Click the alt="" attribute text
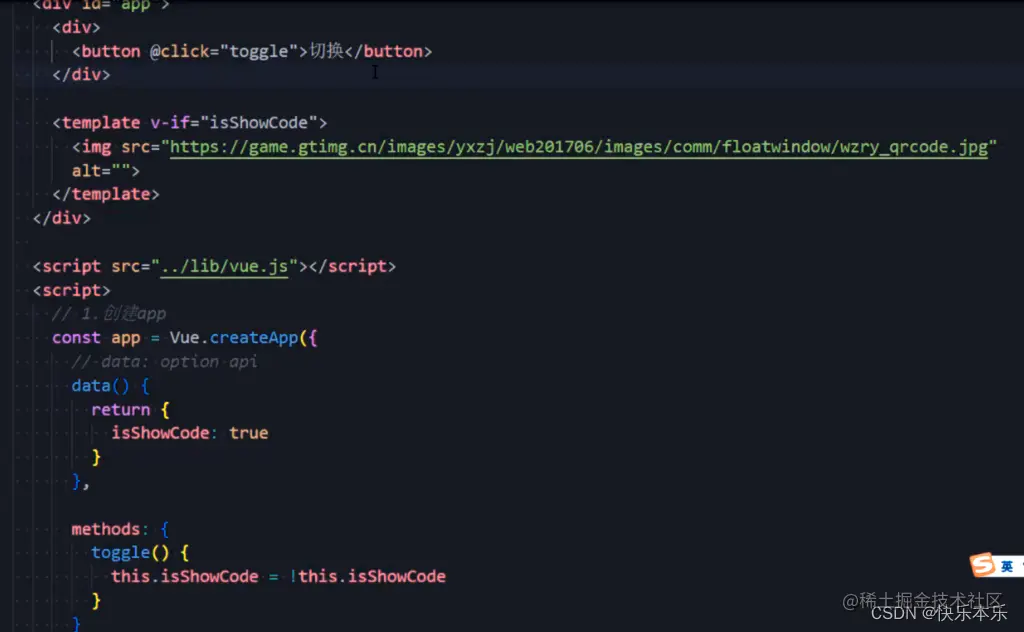Screen dimensions: 1024x632 pos(101,171)
